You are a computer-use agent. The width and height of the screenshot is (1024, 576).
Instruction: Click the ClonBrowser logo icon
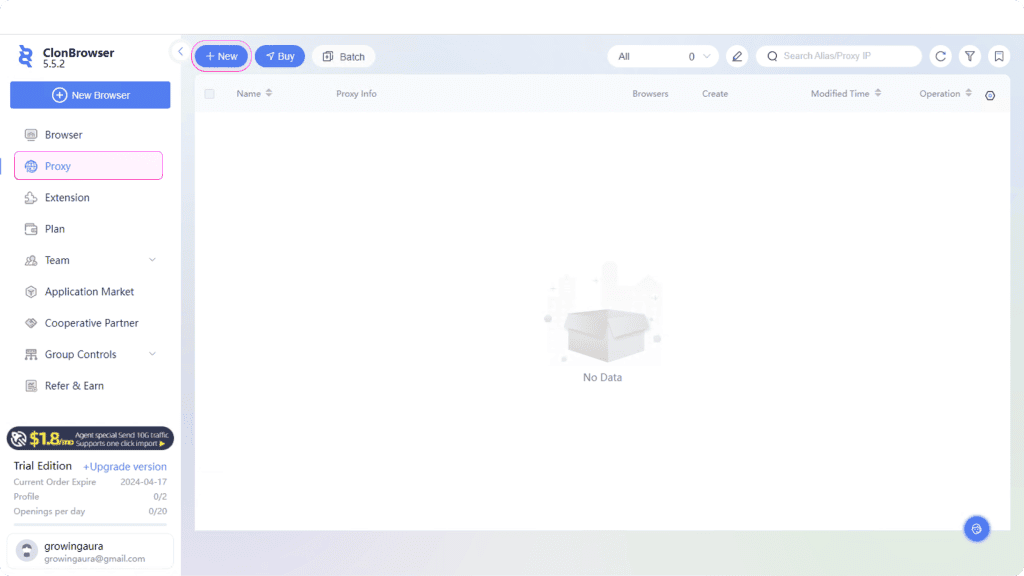pyautogui.click(x=26, y=56)
